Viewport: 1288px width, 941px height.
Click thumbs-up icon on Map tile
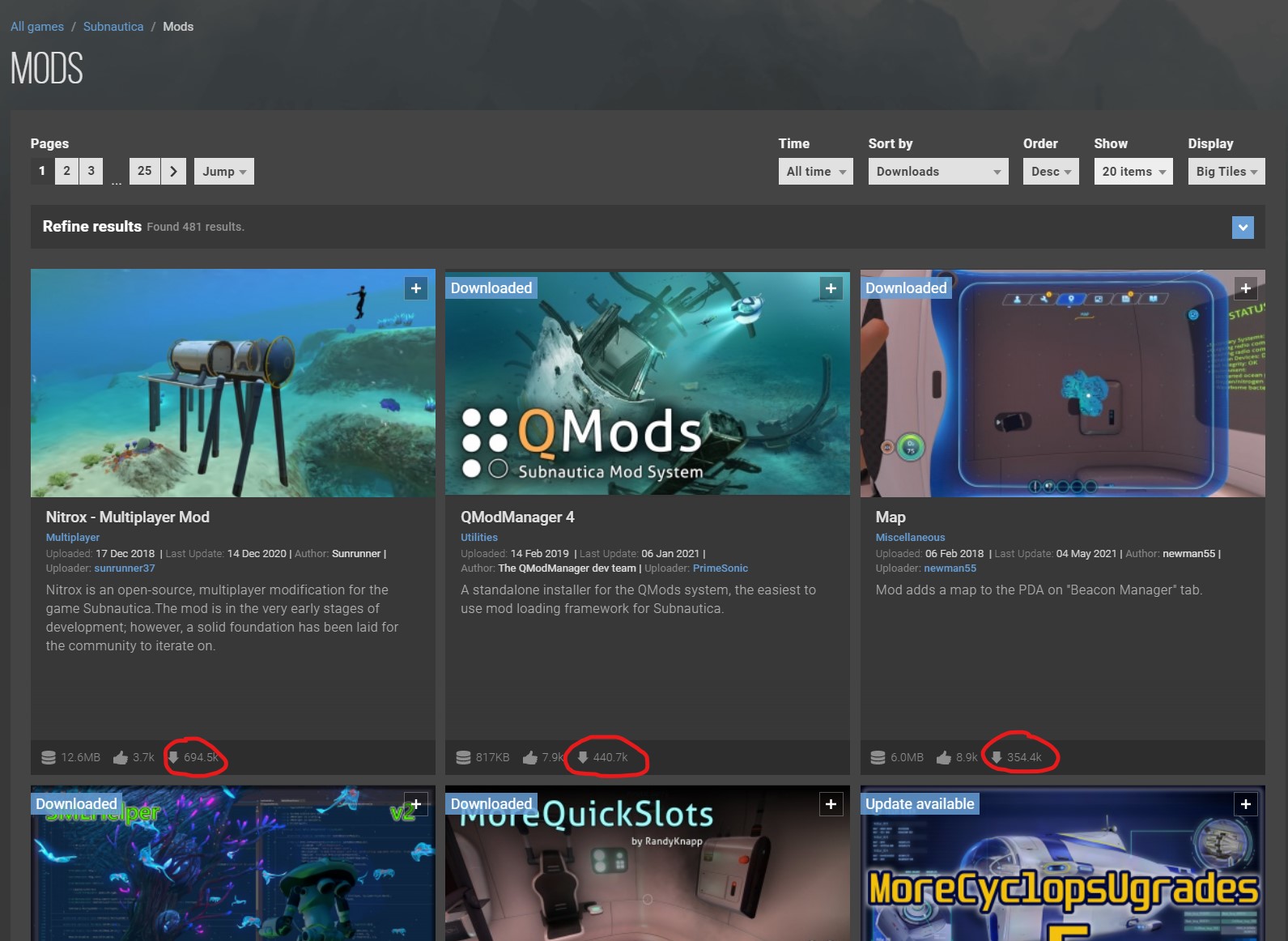[944, 757]
